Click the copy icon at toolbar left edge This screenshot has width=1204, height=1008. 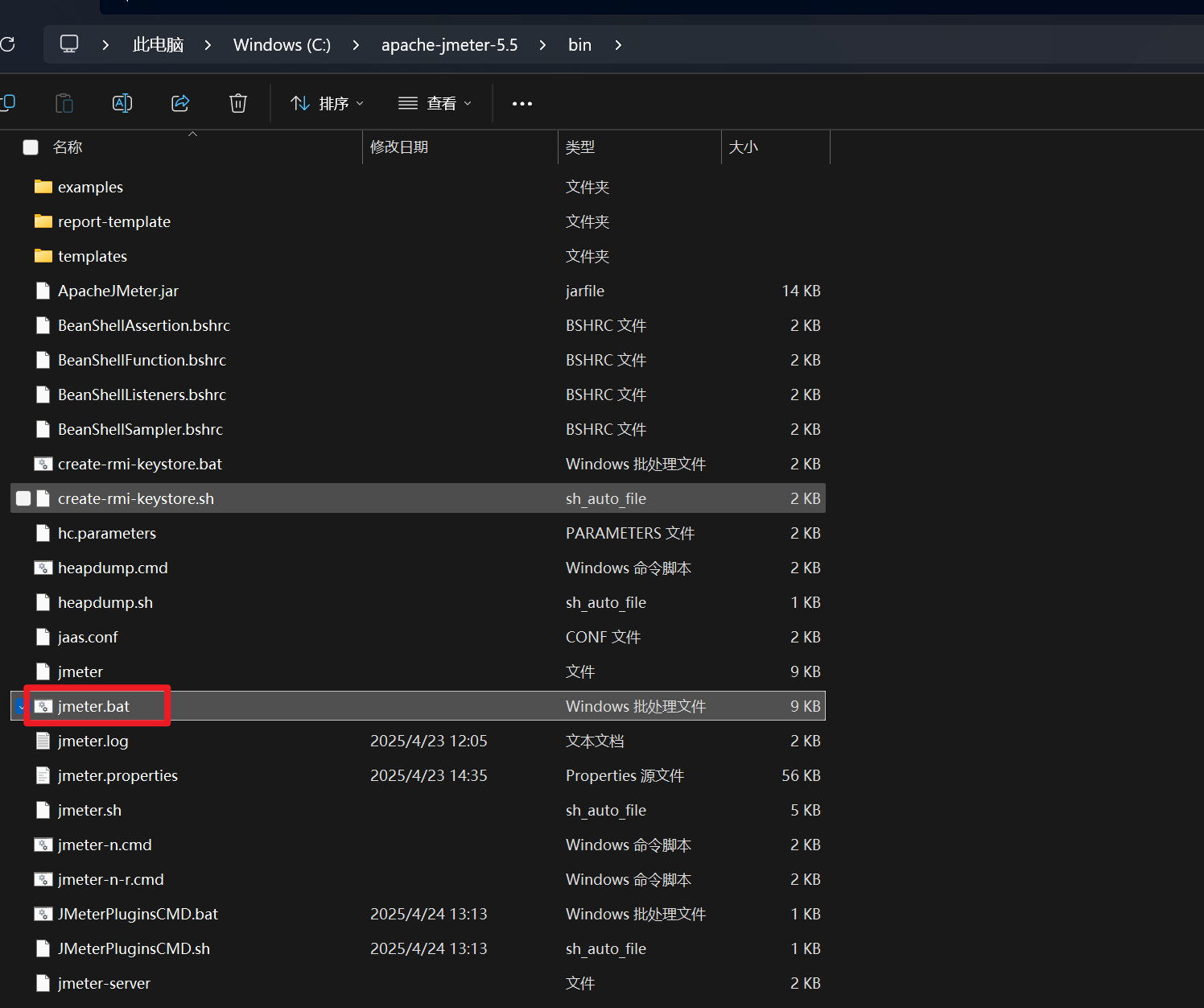(8, 103)
